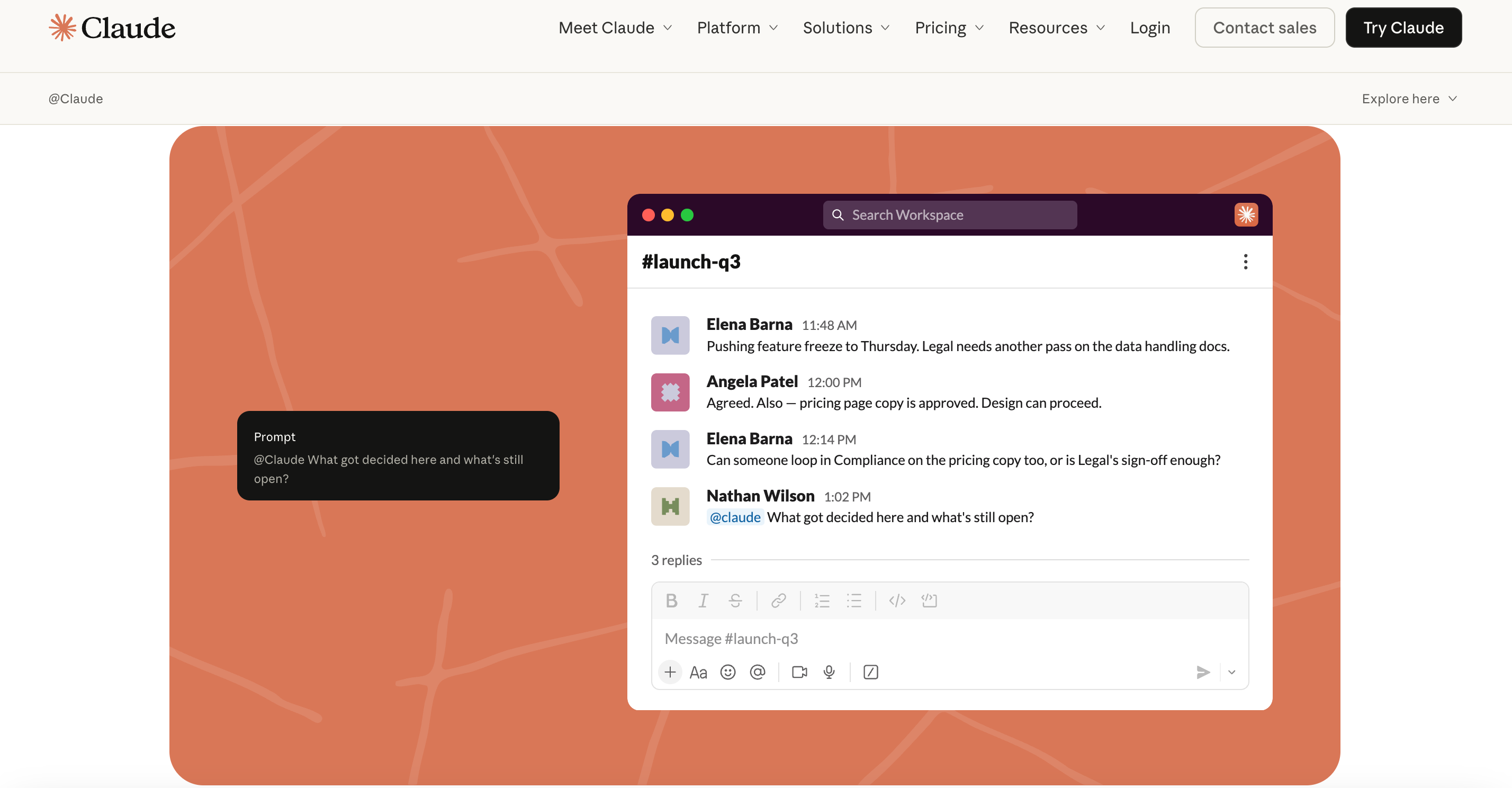Click the Search Workspace field
This screenshot has width=1512, height=788.
coord(950,215)
